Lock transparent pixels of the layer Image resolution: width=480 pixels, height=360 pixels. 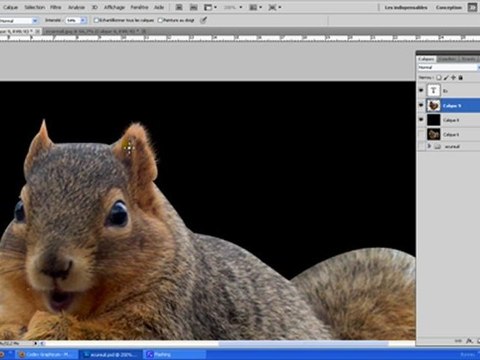[439, 78]
